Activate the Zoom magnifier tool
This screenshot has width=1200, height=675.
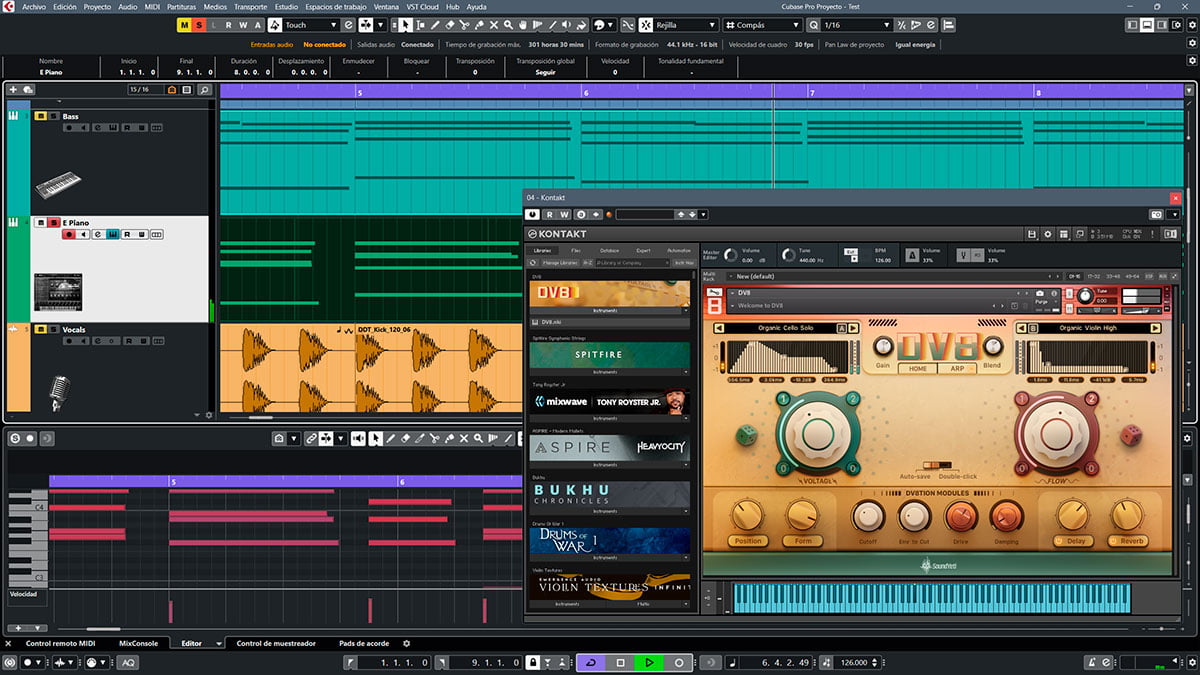[x=509, y=24]
